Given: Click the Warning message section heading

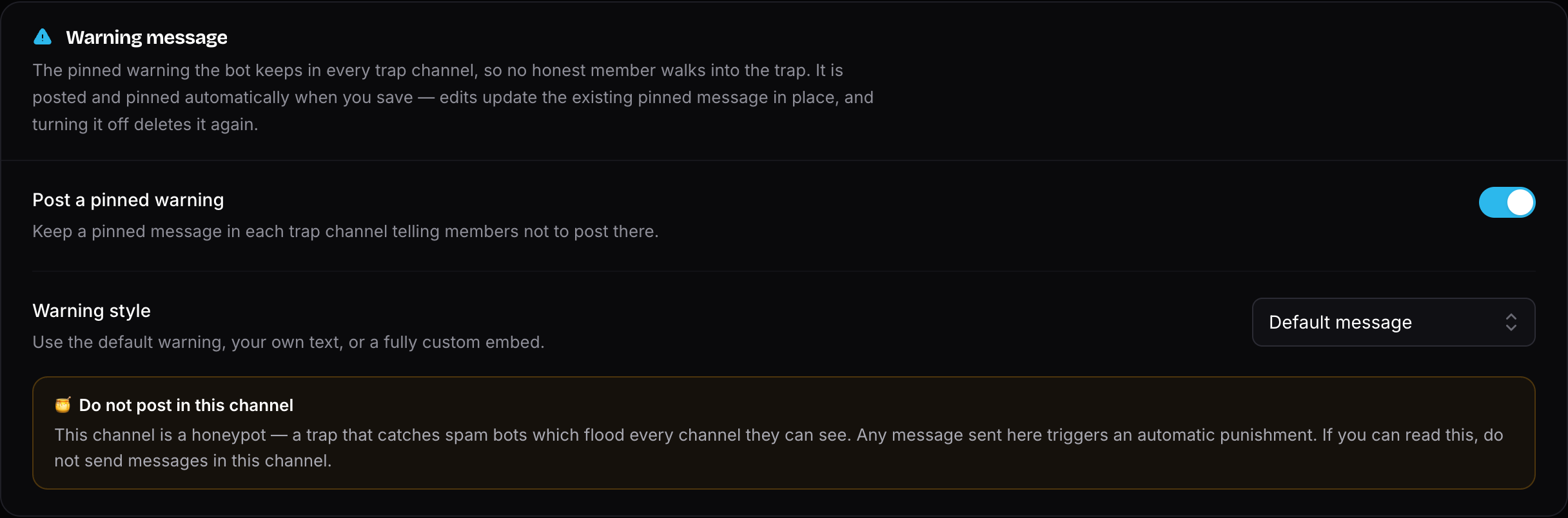Looking at the screenshot, I should (x=146, y=37).
